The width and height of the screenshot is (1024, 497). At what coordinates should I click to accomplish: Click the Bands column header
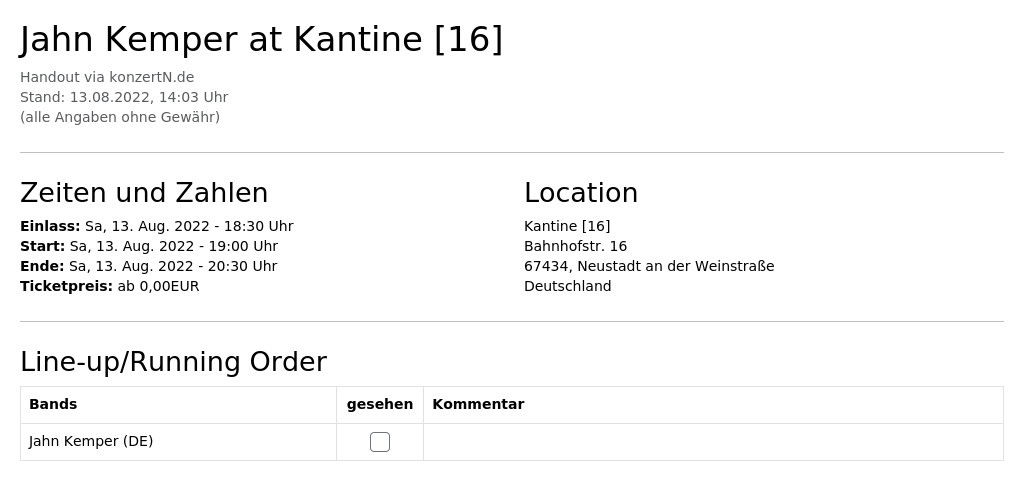coord(53,404)
